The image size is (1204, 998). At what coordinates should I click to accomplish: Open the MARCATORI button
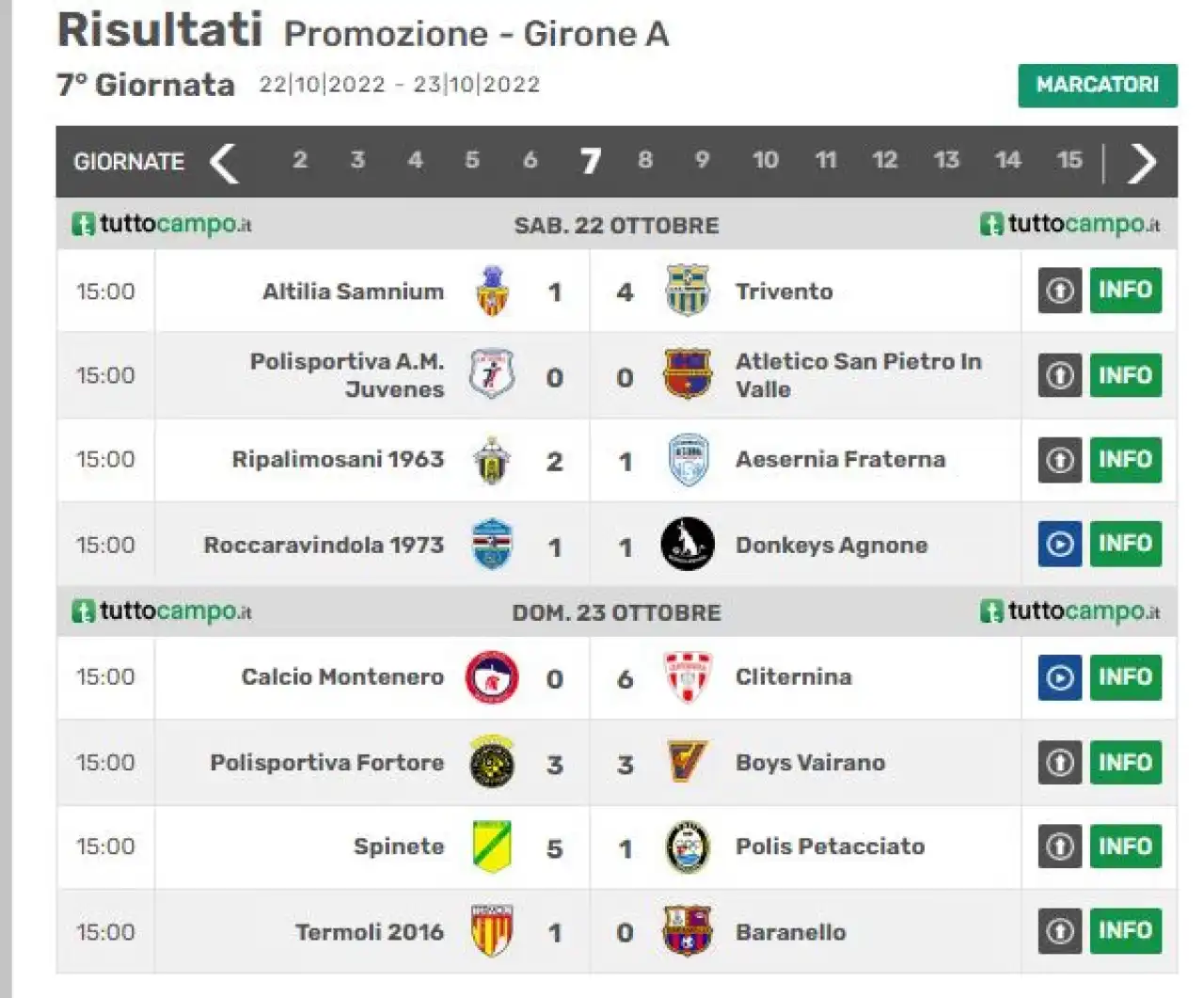pos(1098,86)
